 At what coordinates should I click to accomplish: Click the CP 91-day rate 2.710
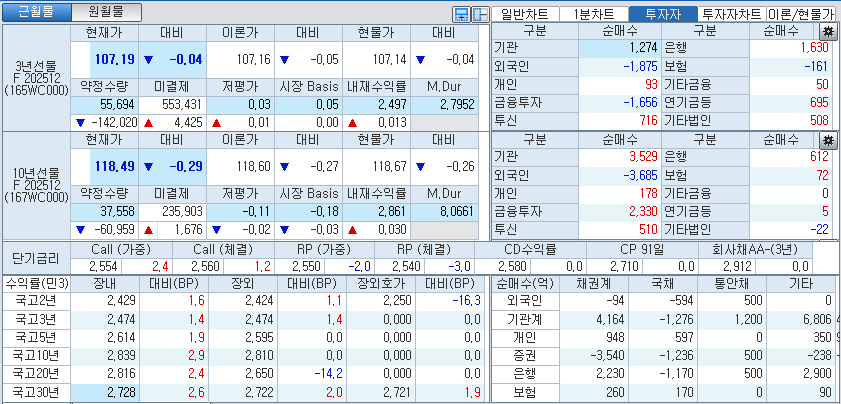[x=625, y=267]
